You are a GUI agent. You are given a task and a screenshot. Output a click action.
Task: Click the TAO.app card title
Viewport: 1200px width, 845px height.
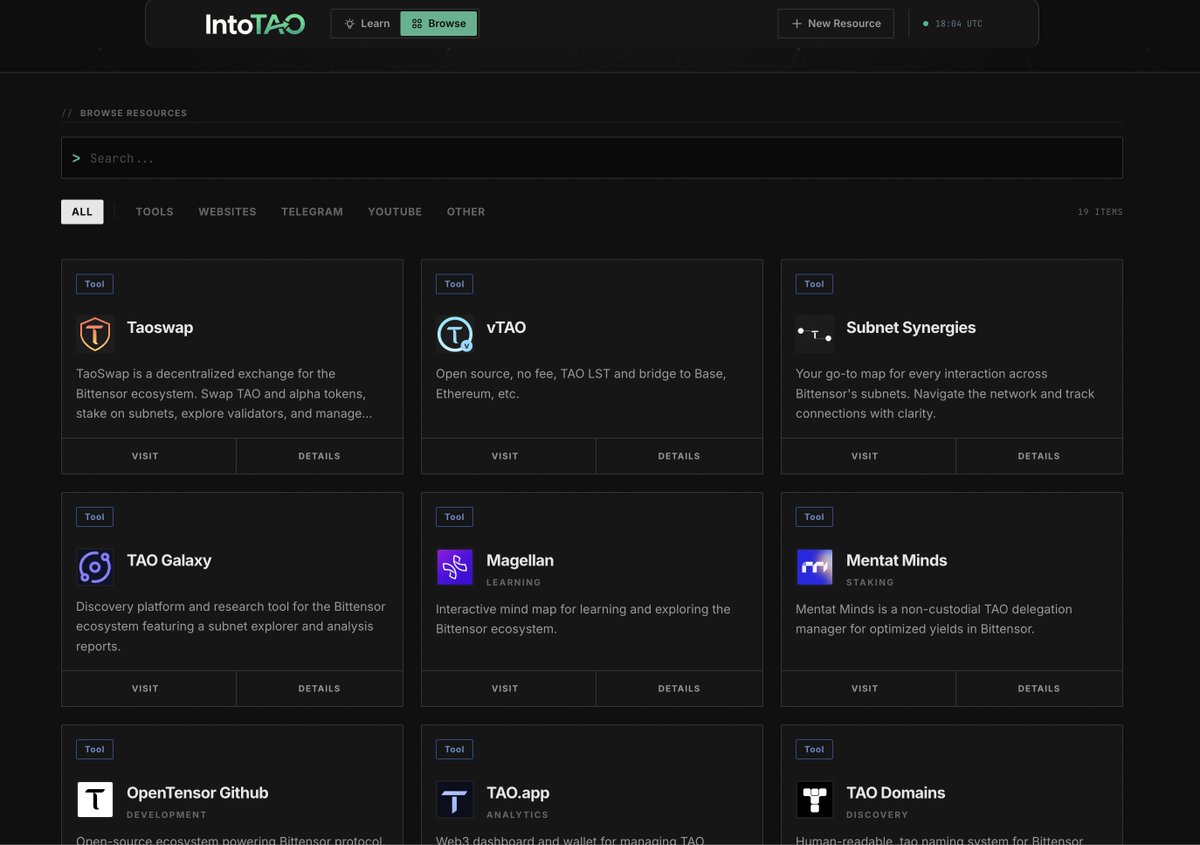pyautogui.click(x=518, y=793)
